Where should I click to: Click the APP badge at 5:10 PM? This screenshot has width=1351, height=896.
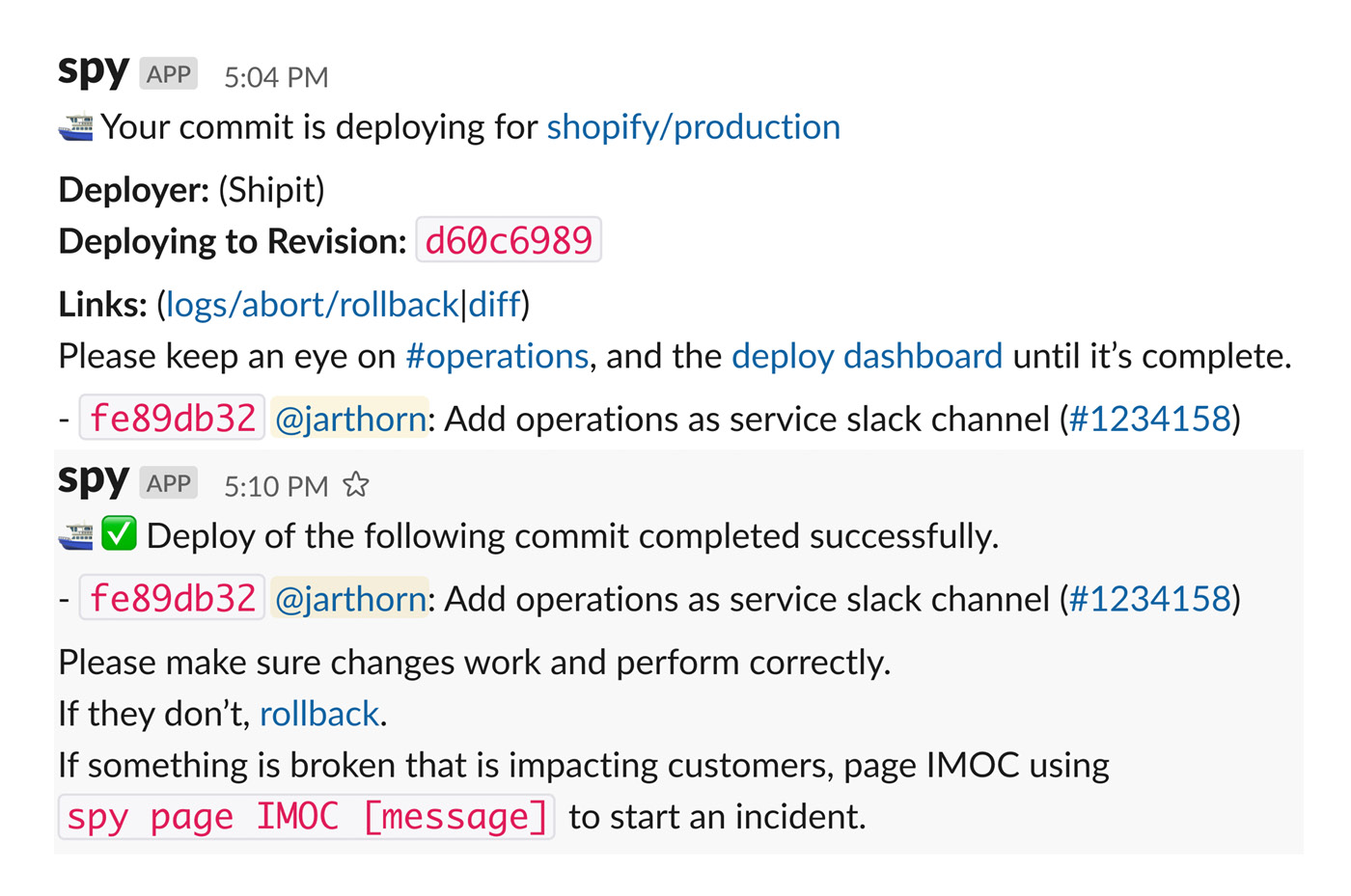pyautogui.click(x=169, y=483)
